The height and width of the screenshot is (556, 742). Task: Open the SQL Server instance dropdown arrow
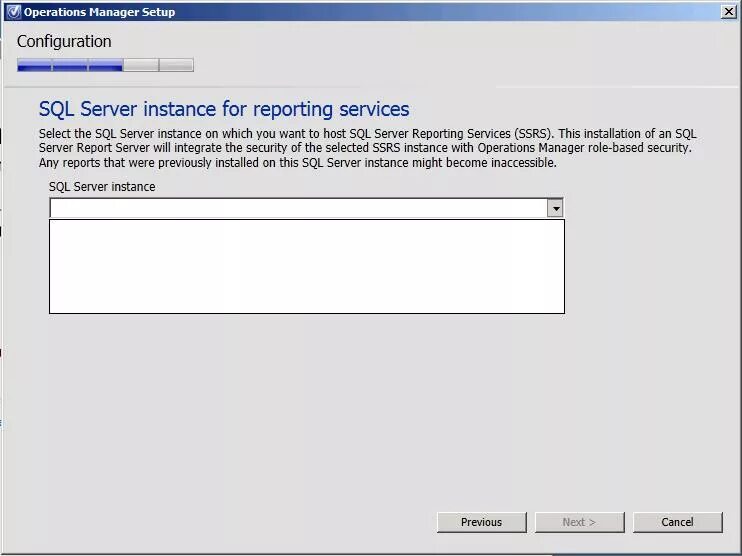(x=555, y=208)
